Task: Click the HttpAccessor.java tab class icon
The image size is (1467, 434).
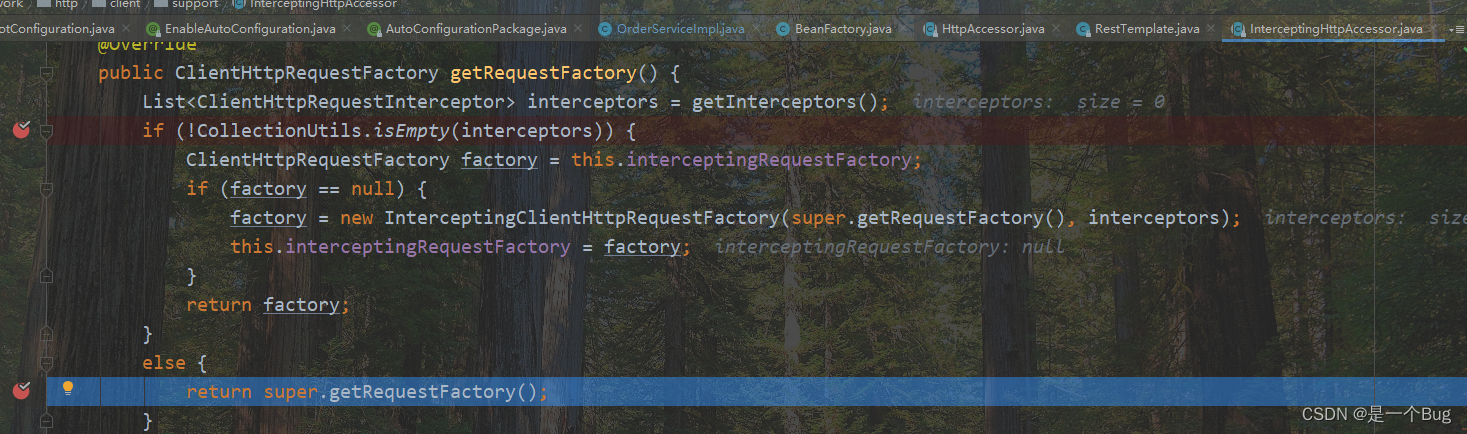Action: (x=930, y=29)
